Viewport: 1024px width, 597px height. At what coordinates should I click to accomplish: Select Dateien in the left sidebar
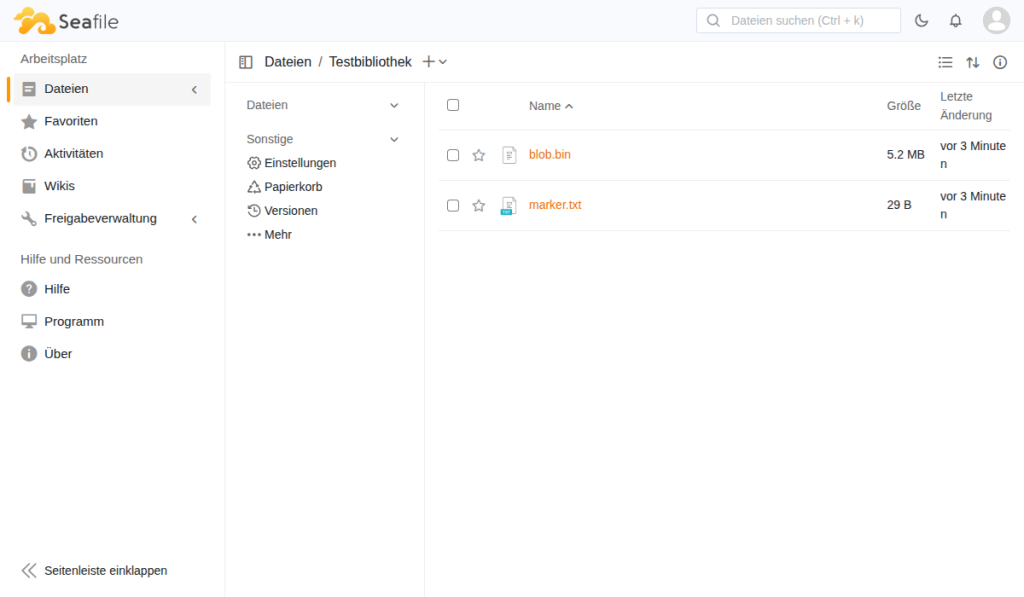(x=112, y=89)
